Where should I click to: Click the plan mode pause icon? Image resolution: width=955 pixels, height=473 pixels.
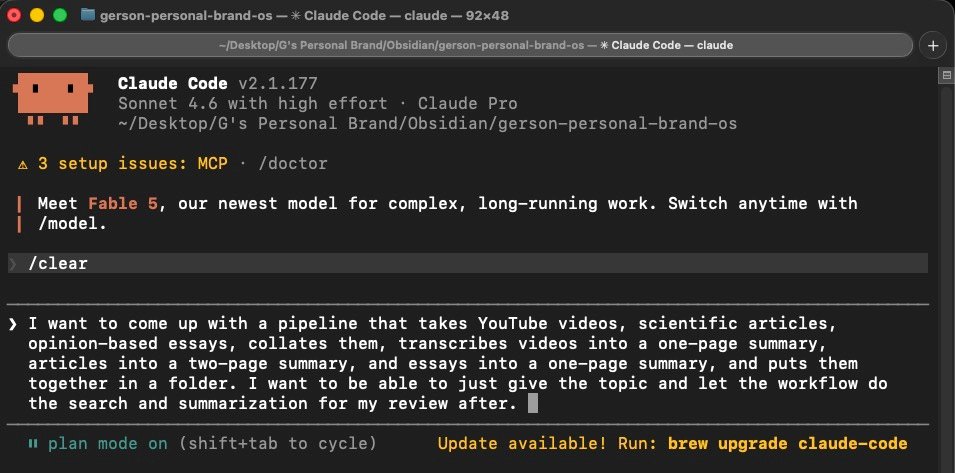(x=33, y=444)
